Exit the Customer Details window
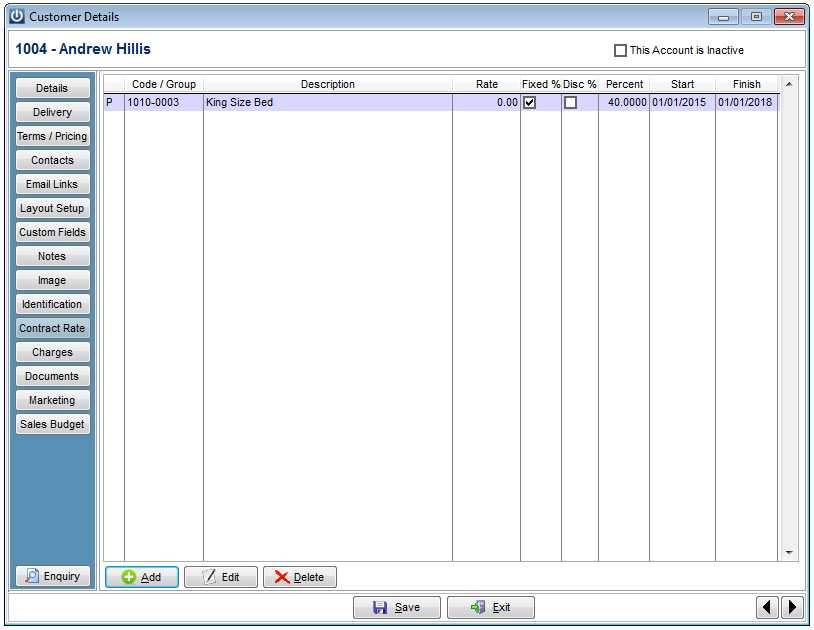 (x=491, y=607)
